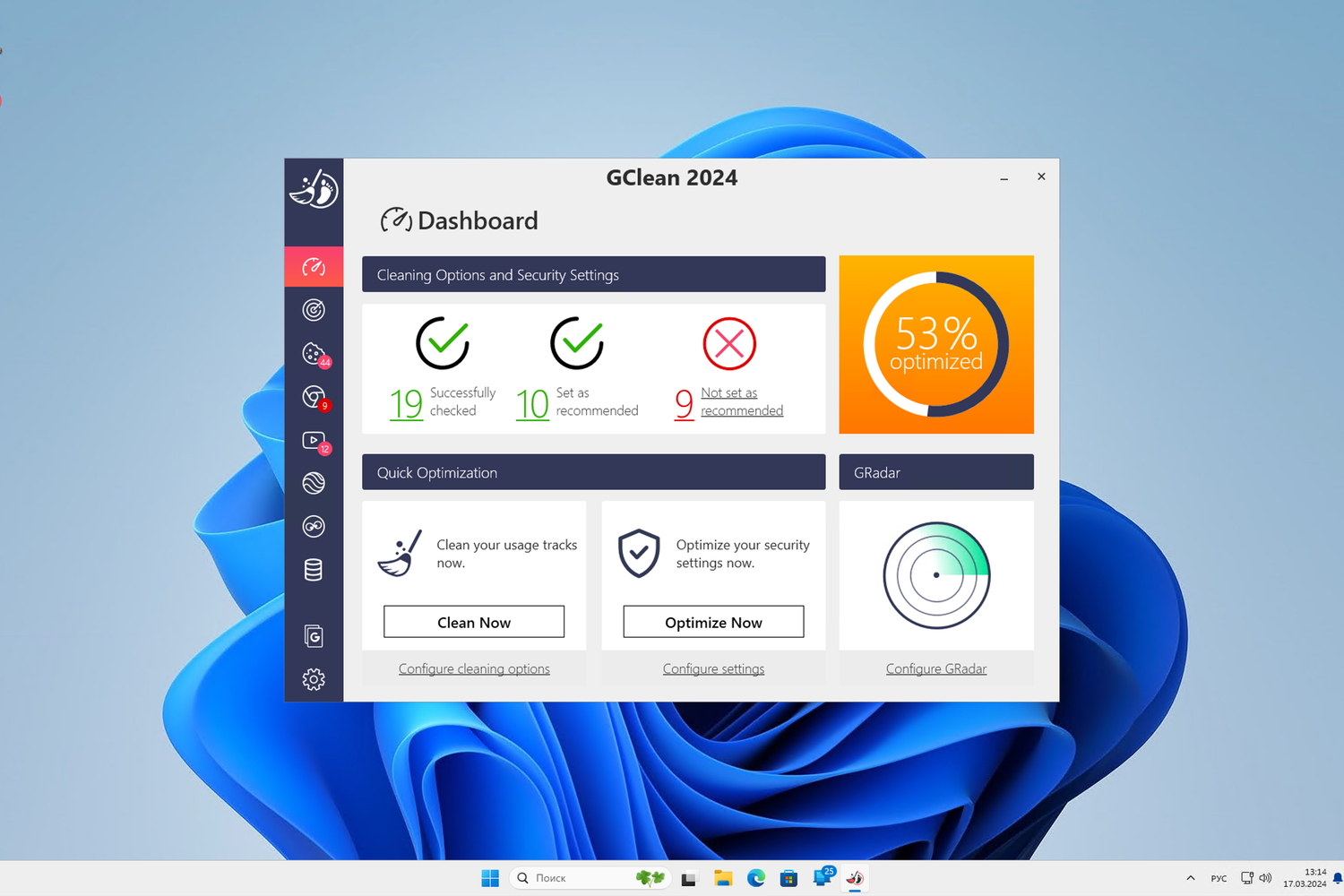Click the Windows search field on taskbar

click(x=582, y=877)
